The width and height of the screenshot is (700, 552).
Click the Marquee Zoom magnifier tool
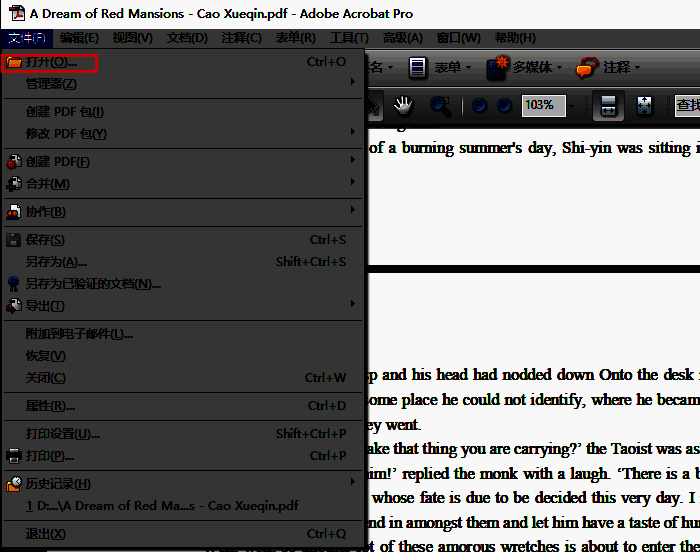pos(441,105)
